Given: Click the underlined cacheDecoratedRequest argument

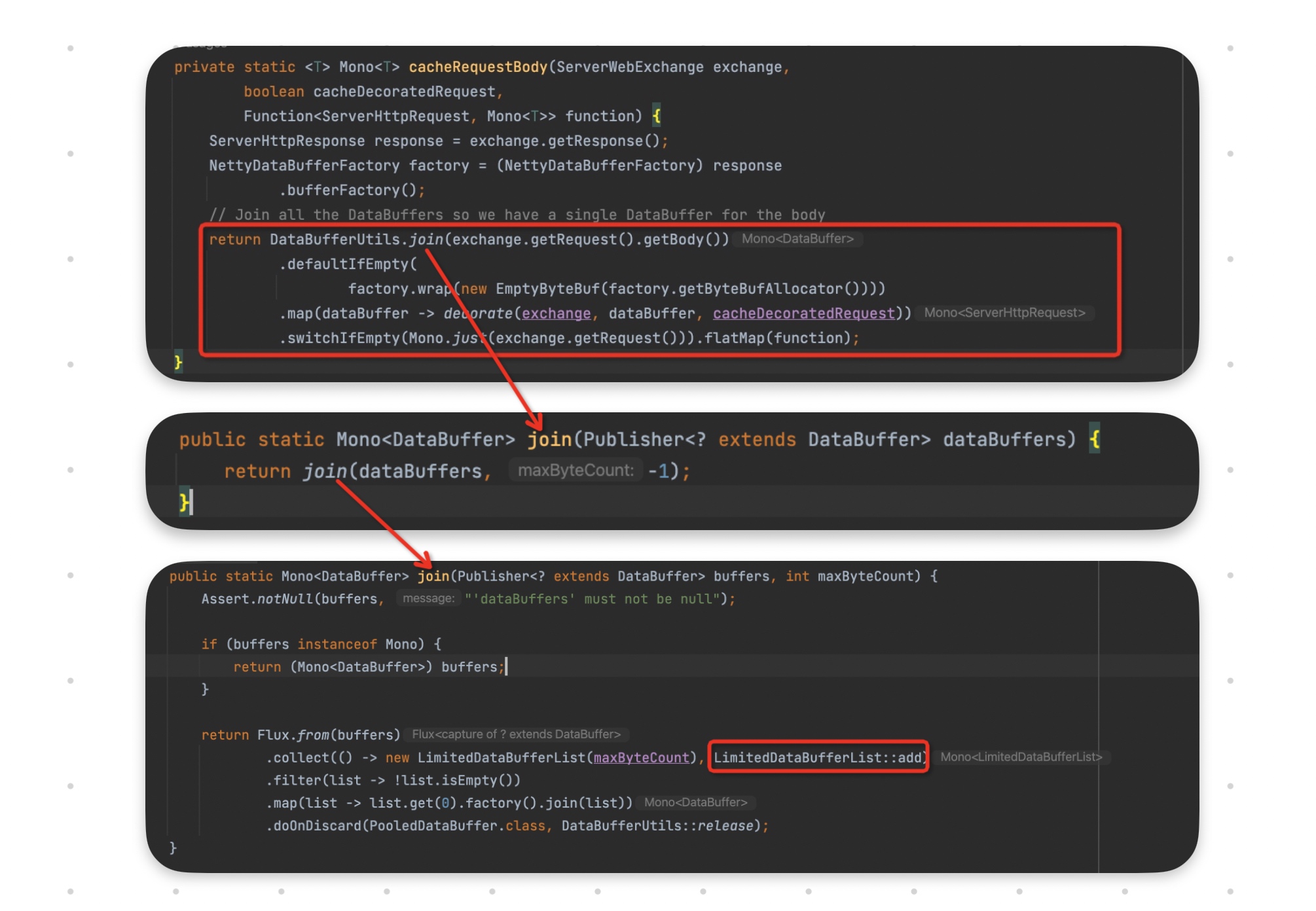Looking at the screenshot, I should click(x=803, y=313).
